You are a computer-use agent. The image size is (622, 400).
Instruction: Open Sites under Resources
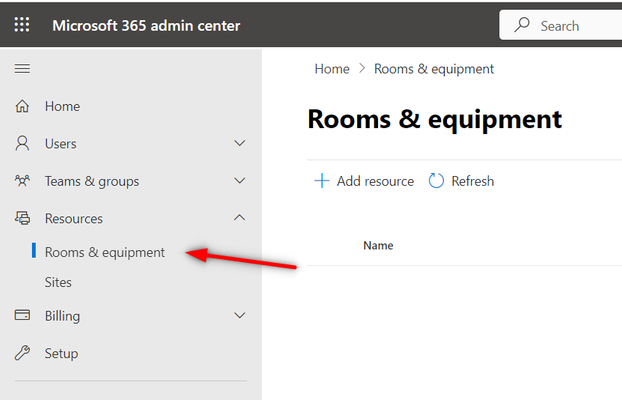58,282
